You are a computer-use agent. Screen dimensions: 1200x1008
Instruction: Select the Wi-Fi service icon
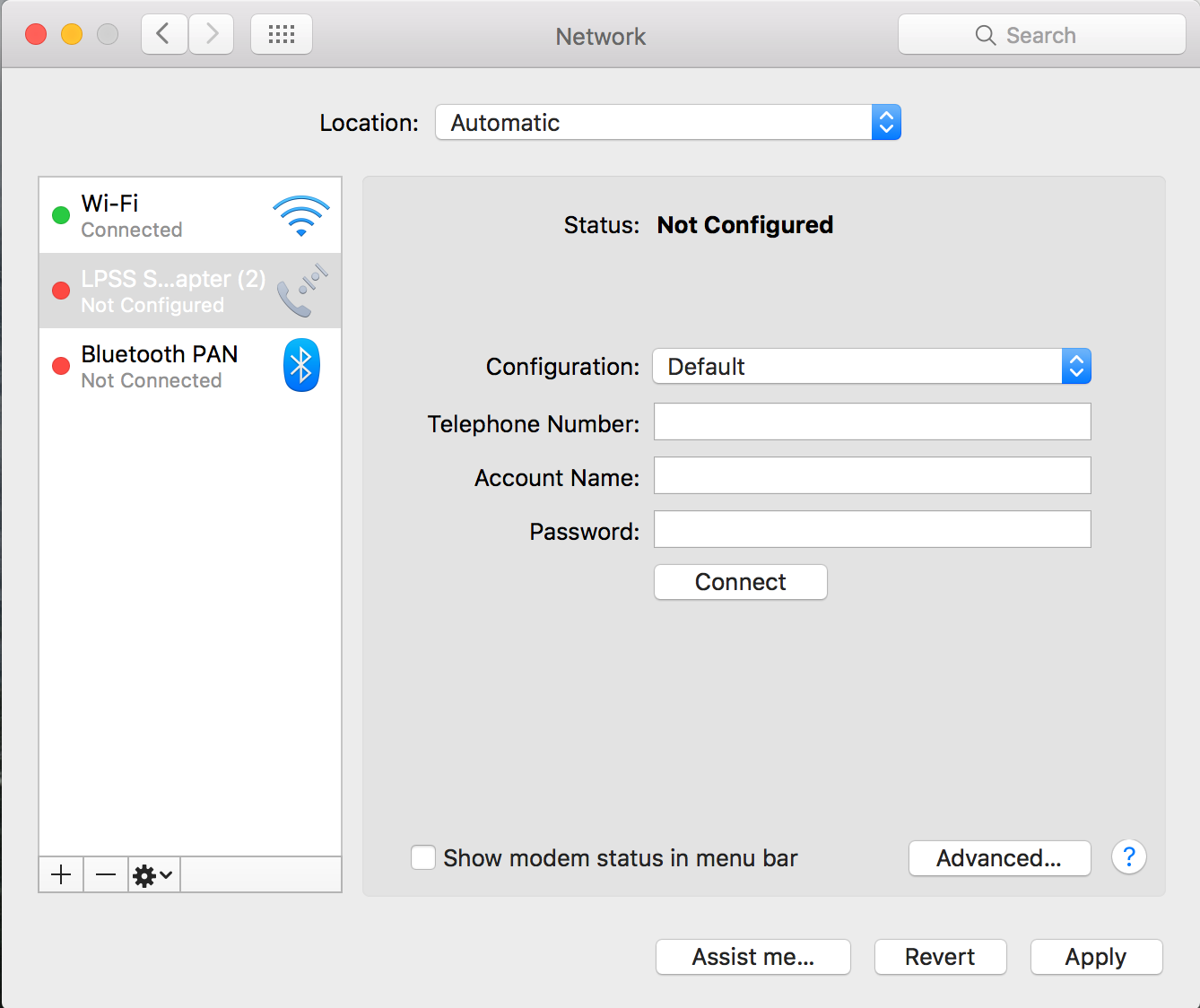301,213
